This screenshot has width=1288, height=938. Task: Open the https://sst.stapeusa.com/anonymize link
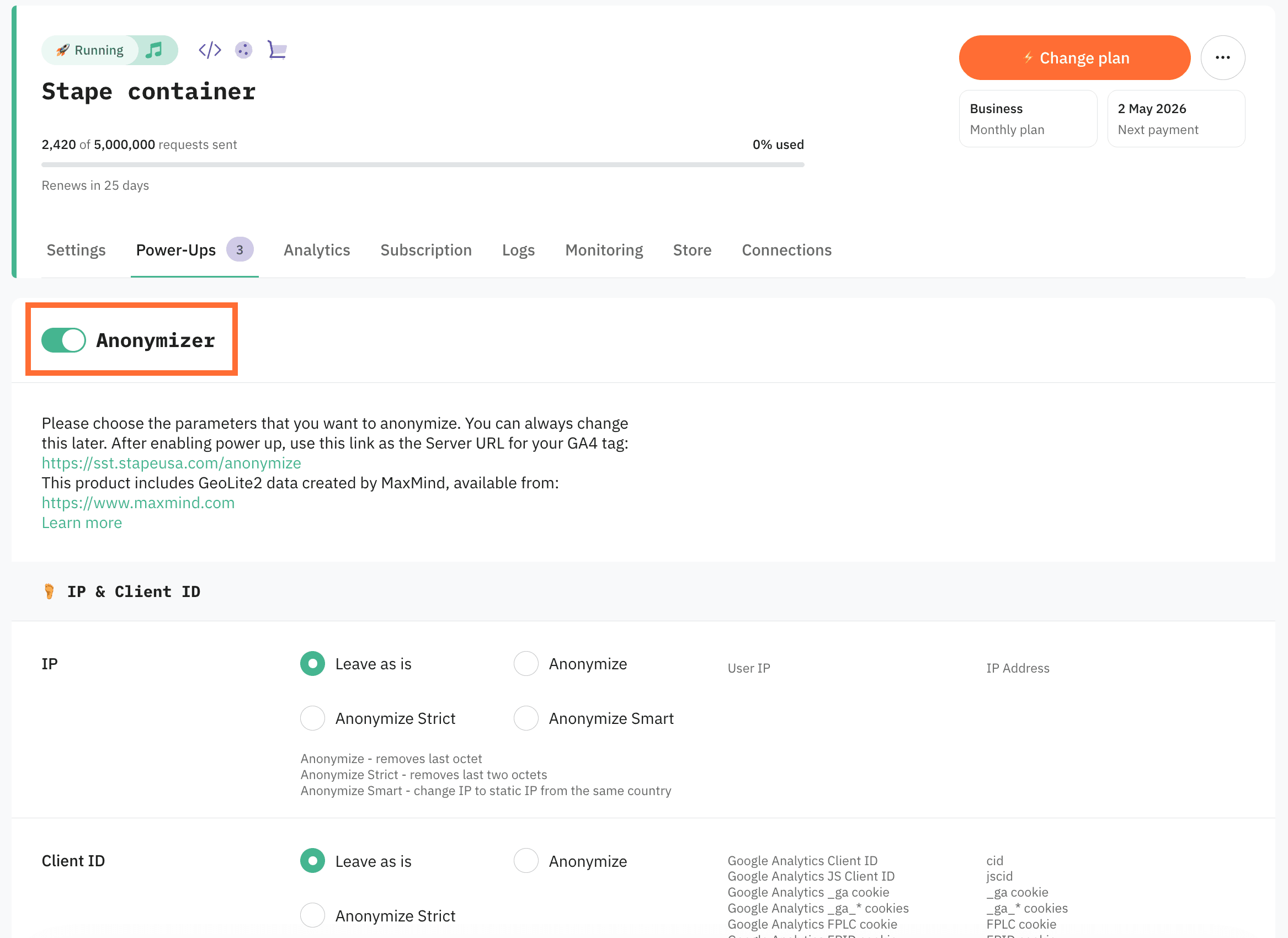171,463
